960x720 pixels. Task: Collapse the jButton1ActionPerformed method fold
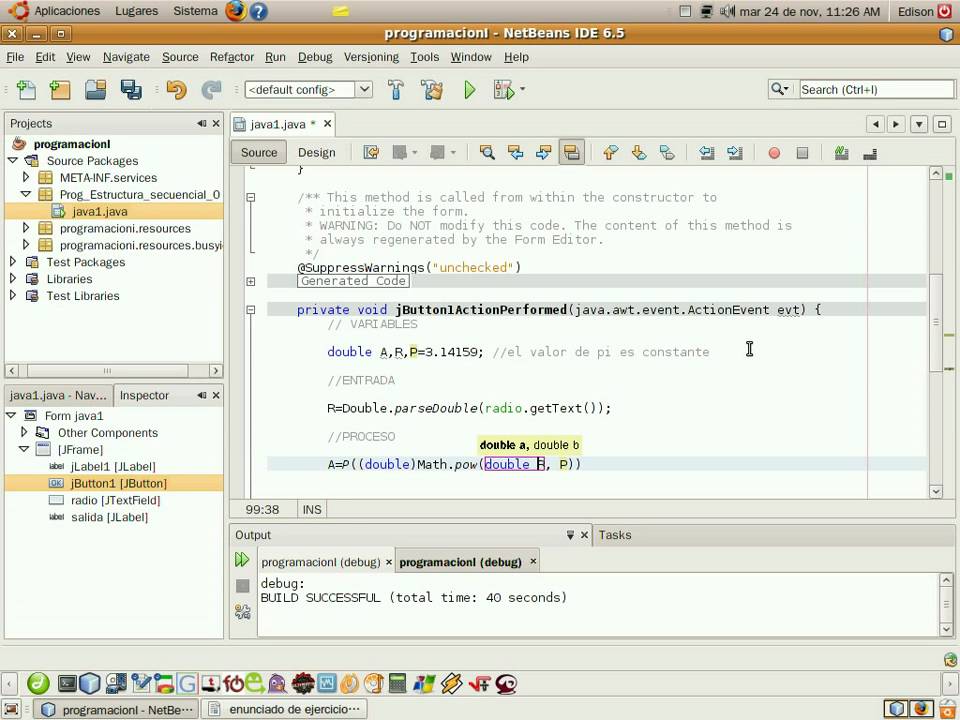(250, 310)
